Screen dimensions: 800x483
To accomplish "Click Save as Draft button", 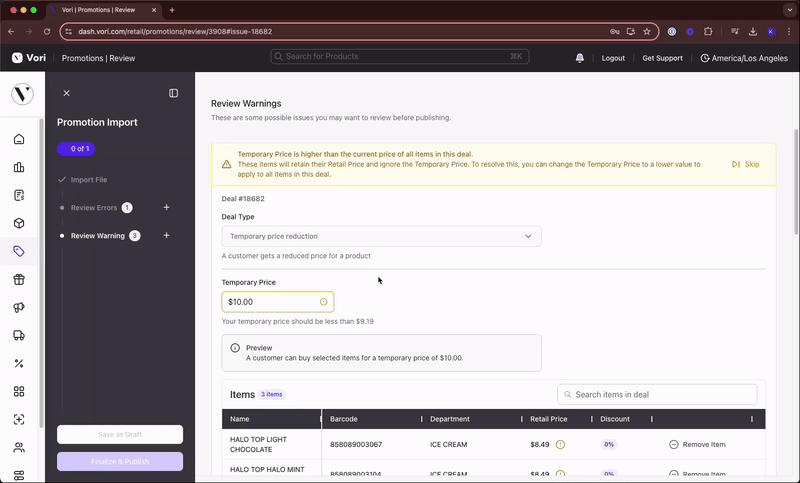I will coord(120,435).
